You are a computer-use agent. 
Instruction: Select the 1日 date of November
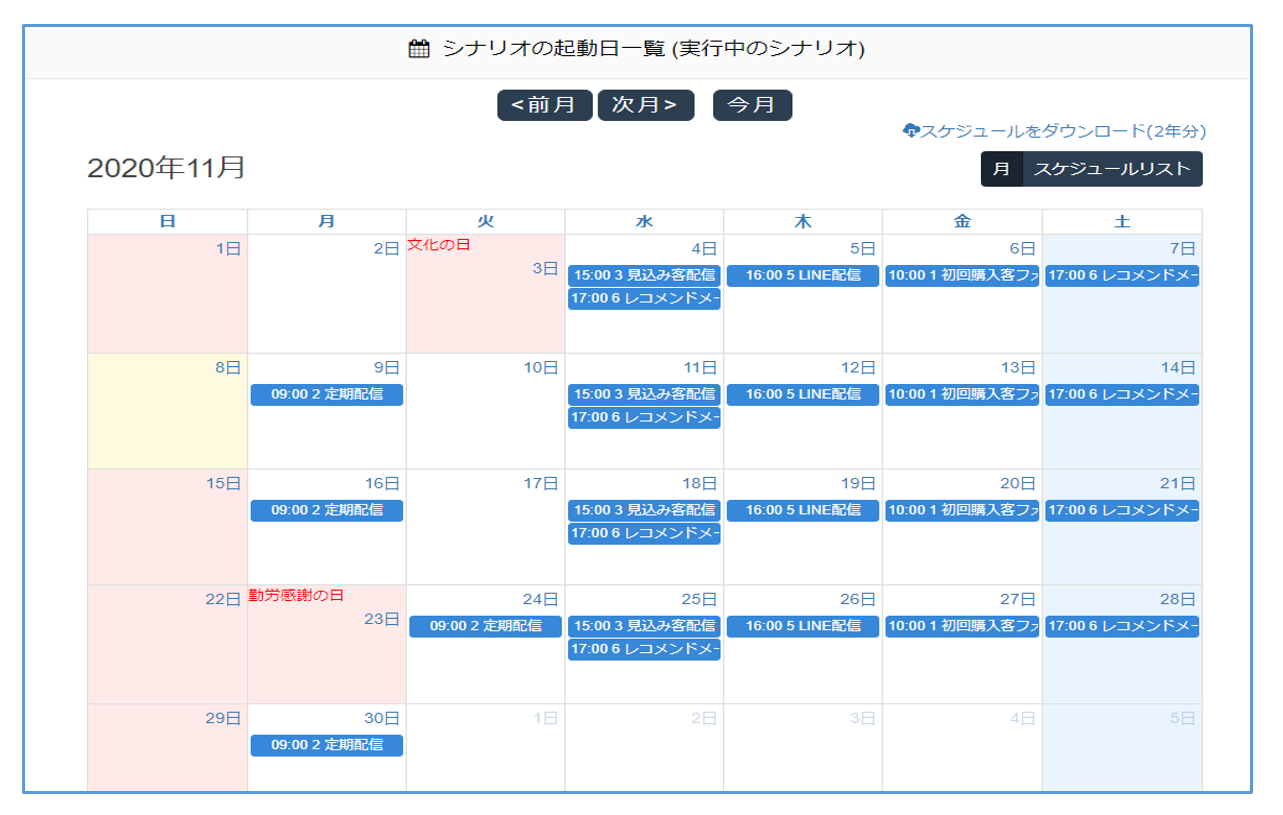coord(228,249)
